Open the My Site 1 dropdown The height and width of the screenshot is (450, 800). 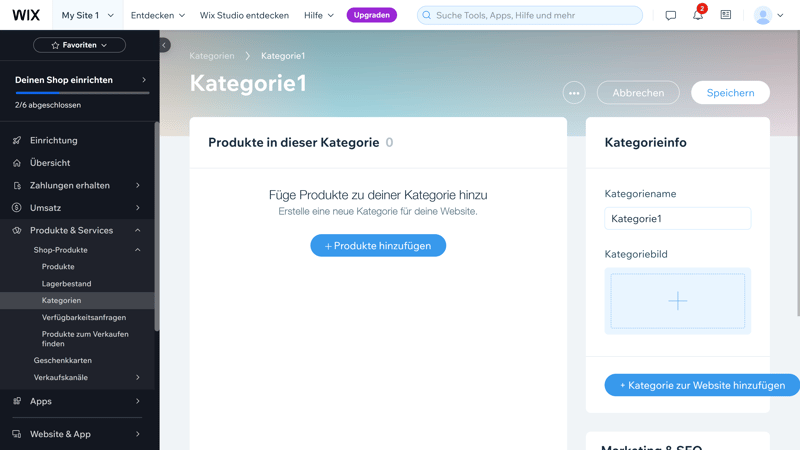88,15
